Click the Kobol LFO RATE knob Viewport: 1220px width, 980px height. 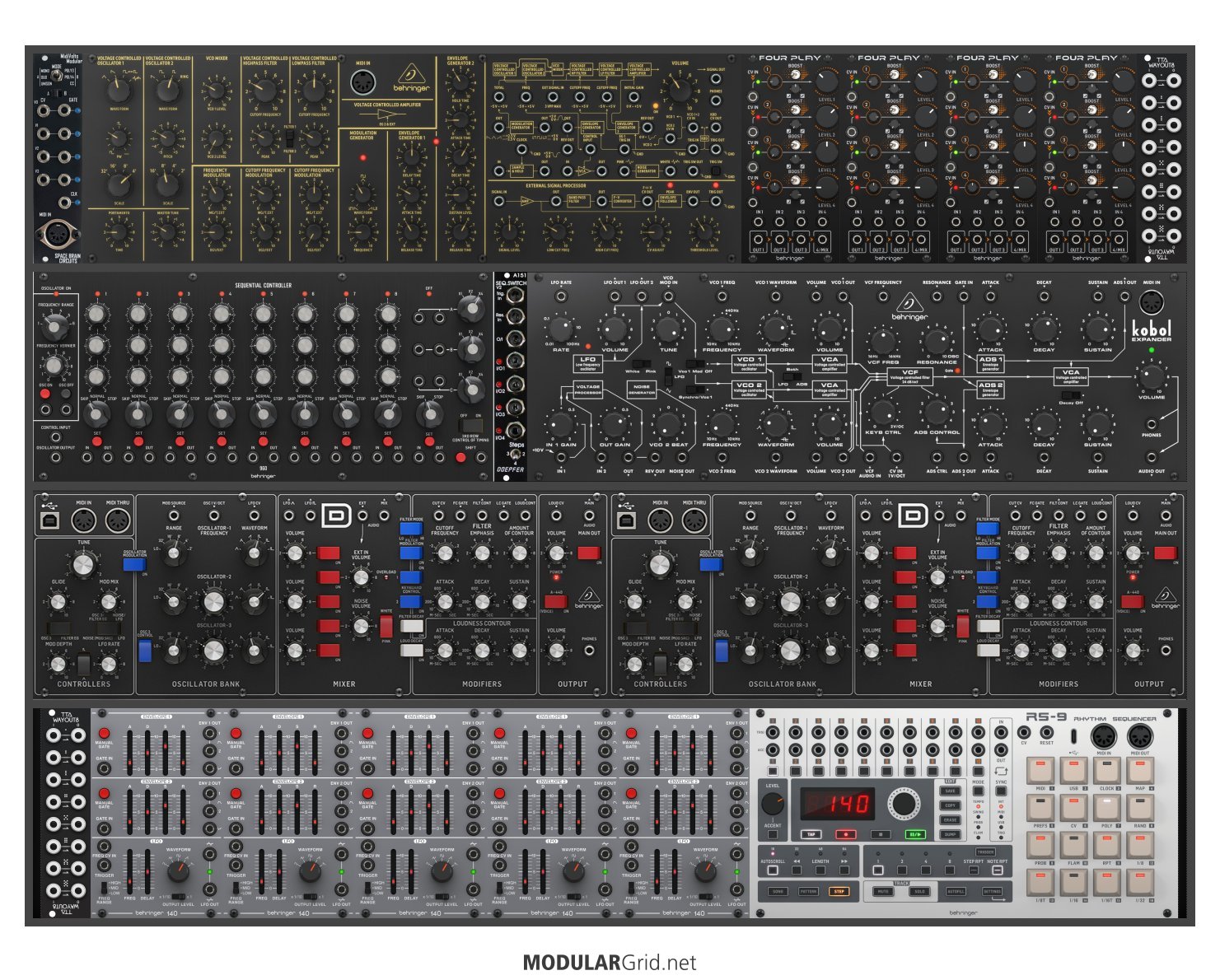(560, 328)
